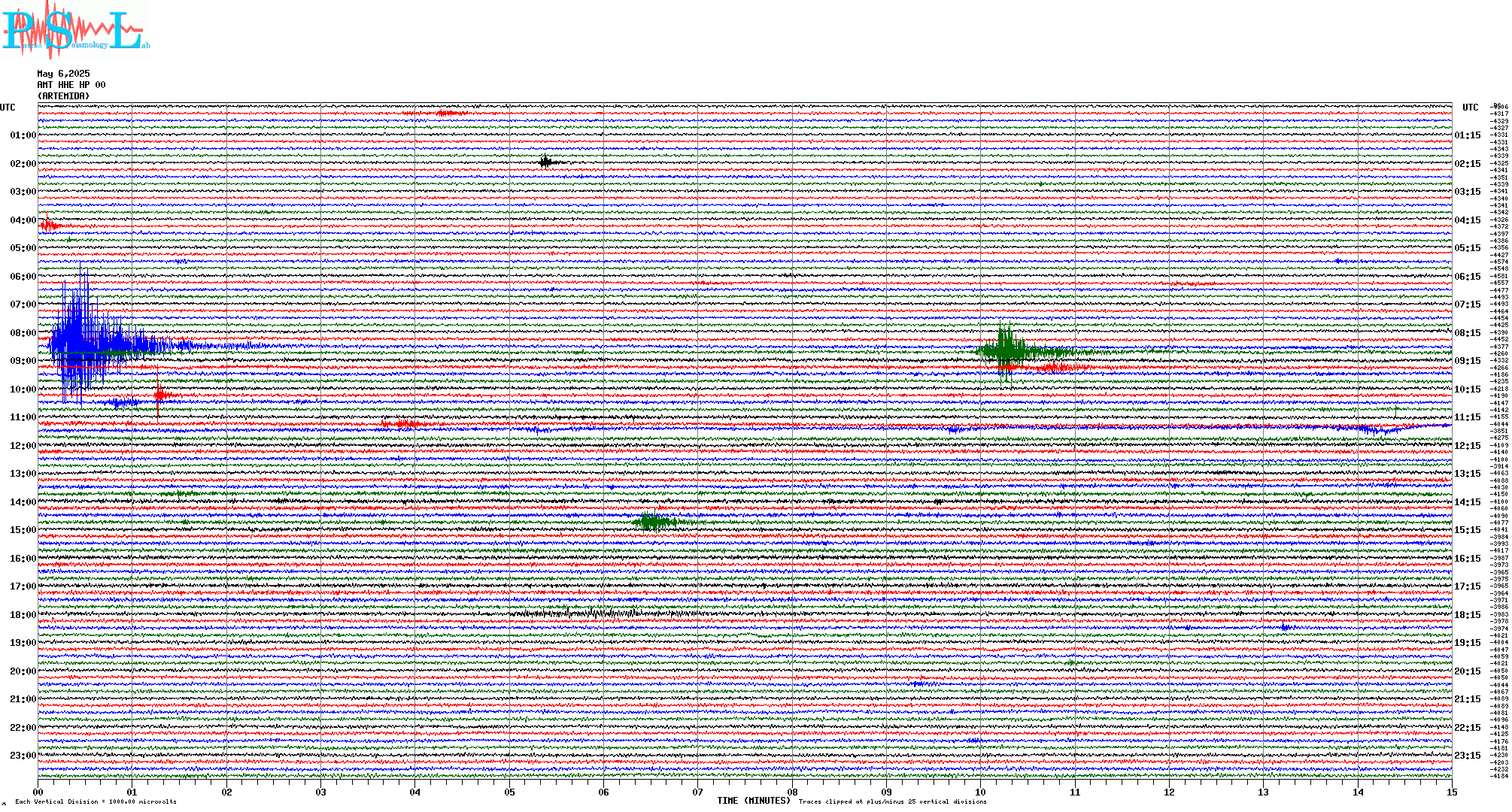Click the UTC label on the right
Image resolution: width=1512 pixels, height=812 pixels.
click(1470, 108)
